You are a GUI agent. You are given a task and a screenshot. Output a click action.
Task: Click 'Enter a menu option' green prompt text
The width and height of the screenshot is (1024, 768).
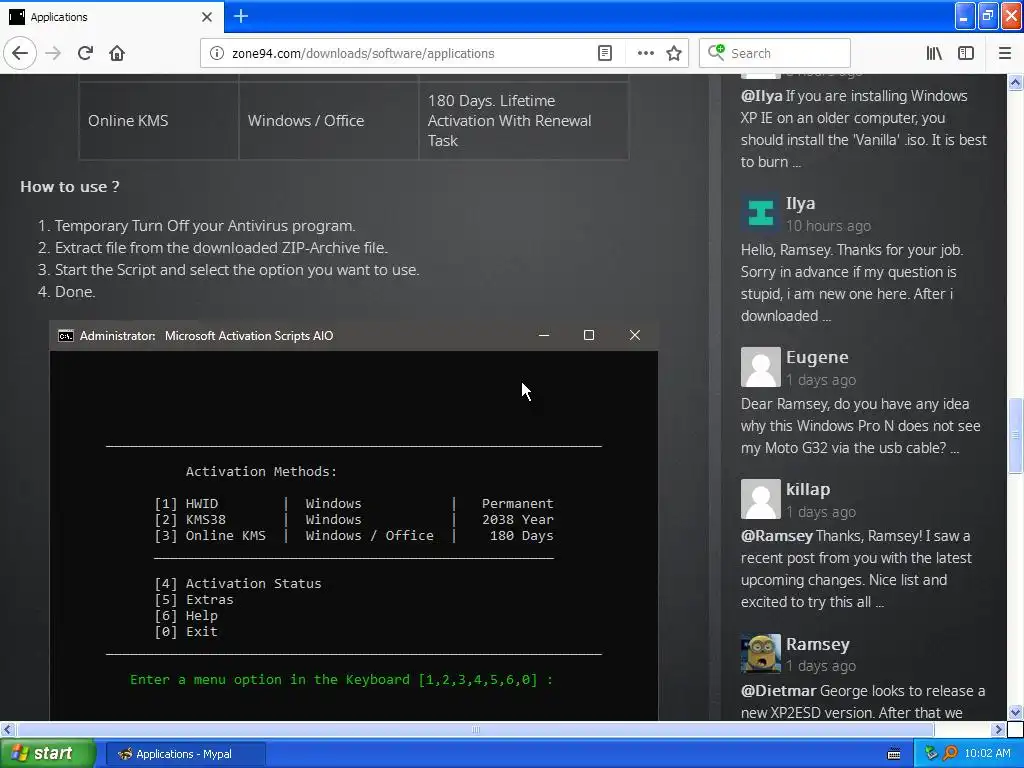pyautogui.click(x=341, y=680)
